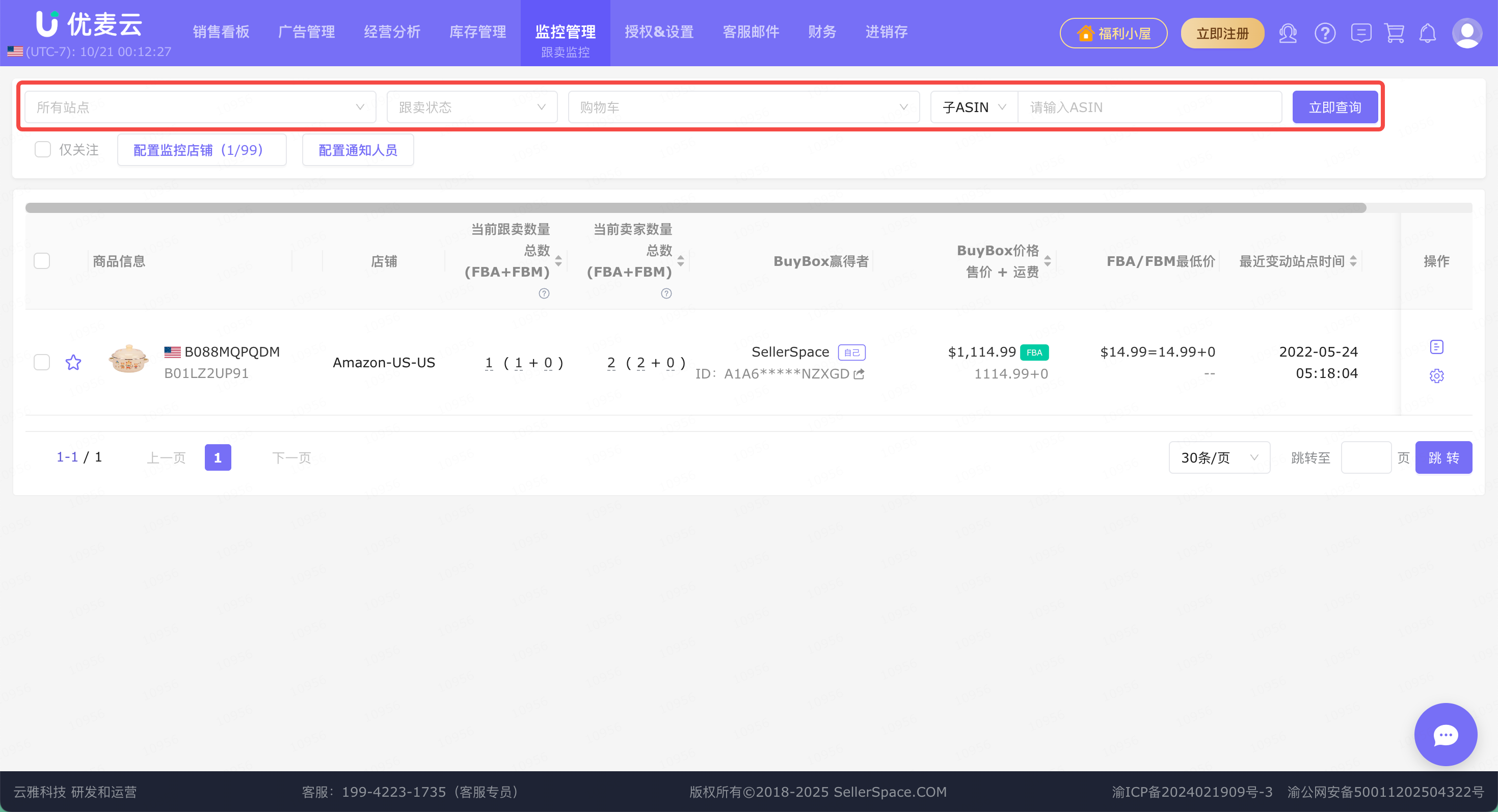
Task: Open row details document icon in 操作 column
Action: point(1436,347)
